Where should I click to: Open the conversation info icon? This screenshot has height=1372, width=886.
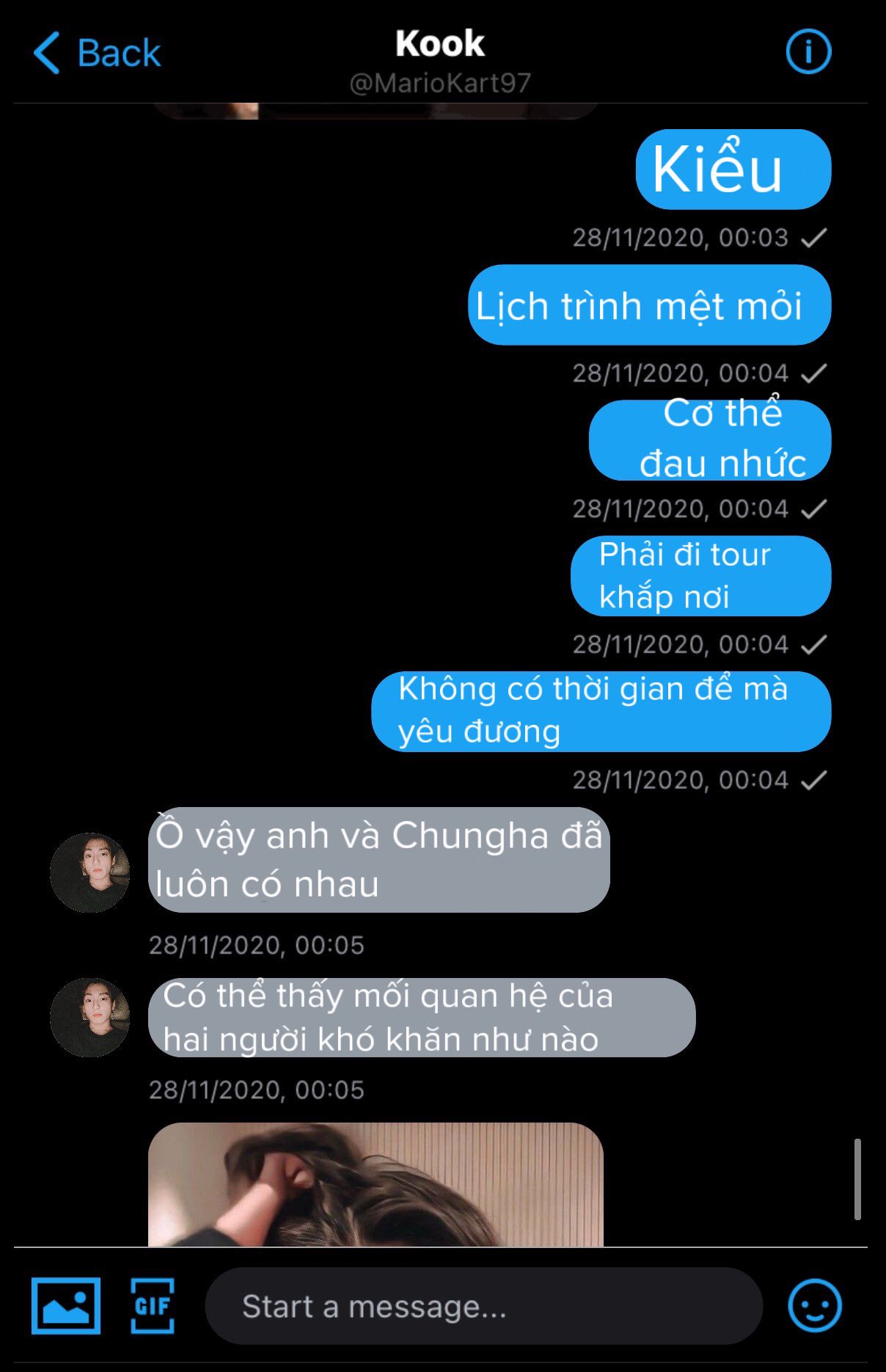tap(808, 52)
